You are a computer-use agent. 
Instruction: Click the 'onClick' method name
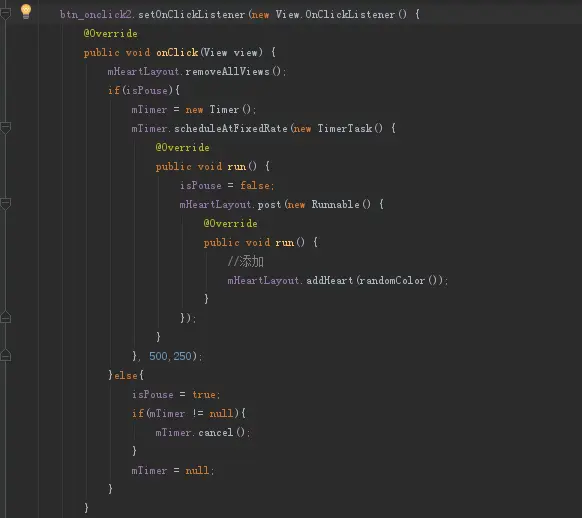tap(177, 53)
